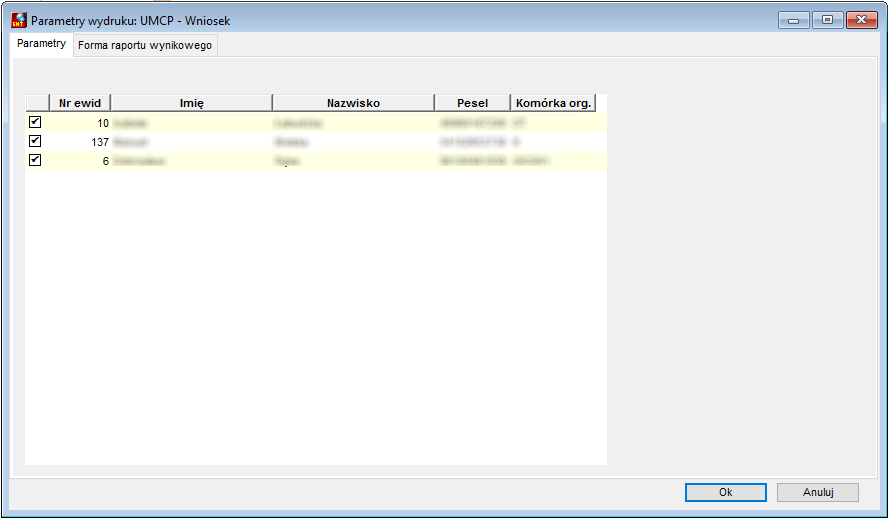This screenshot has width=888, height=518.
Task: Select the cell with Nr ewid 10
Action: click(80, 123)
